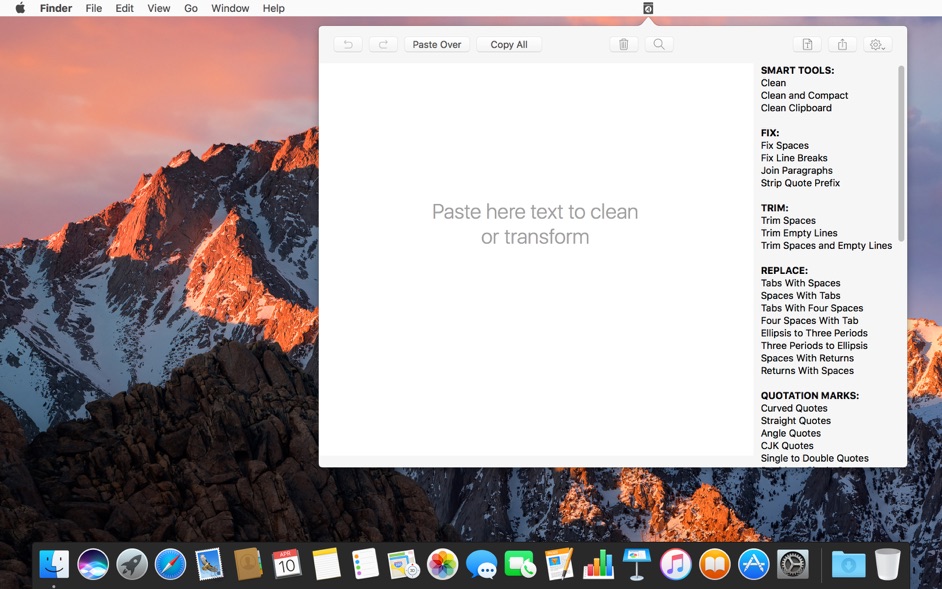Click the share icon in toolbar
The width and height of the screenshot is (942, 589).
tap(842, 44)
